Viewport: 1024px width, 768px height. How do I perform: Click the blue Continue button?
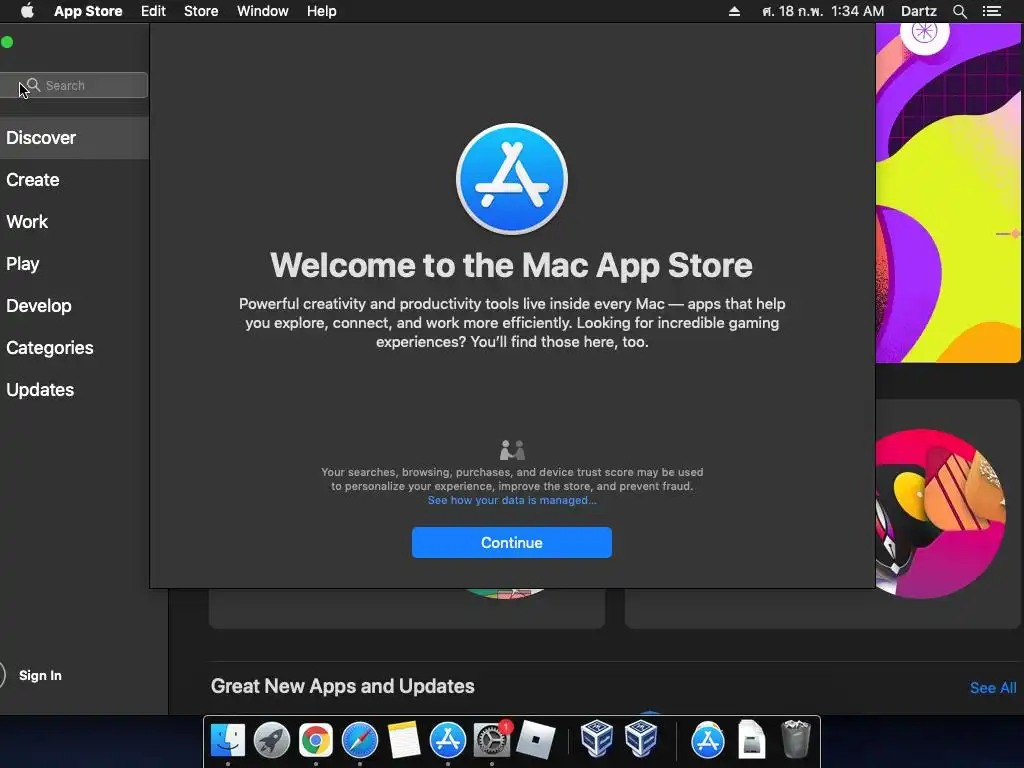click(x=511, y=542)
